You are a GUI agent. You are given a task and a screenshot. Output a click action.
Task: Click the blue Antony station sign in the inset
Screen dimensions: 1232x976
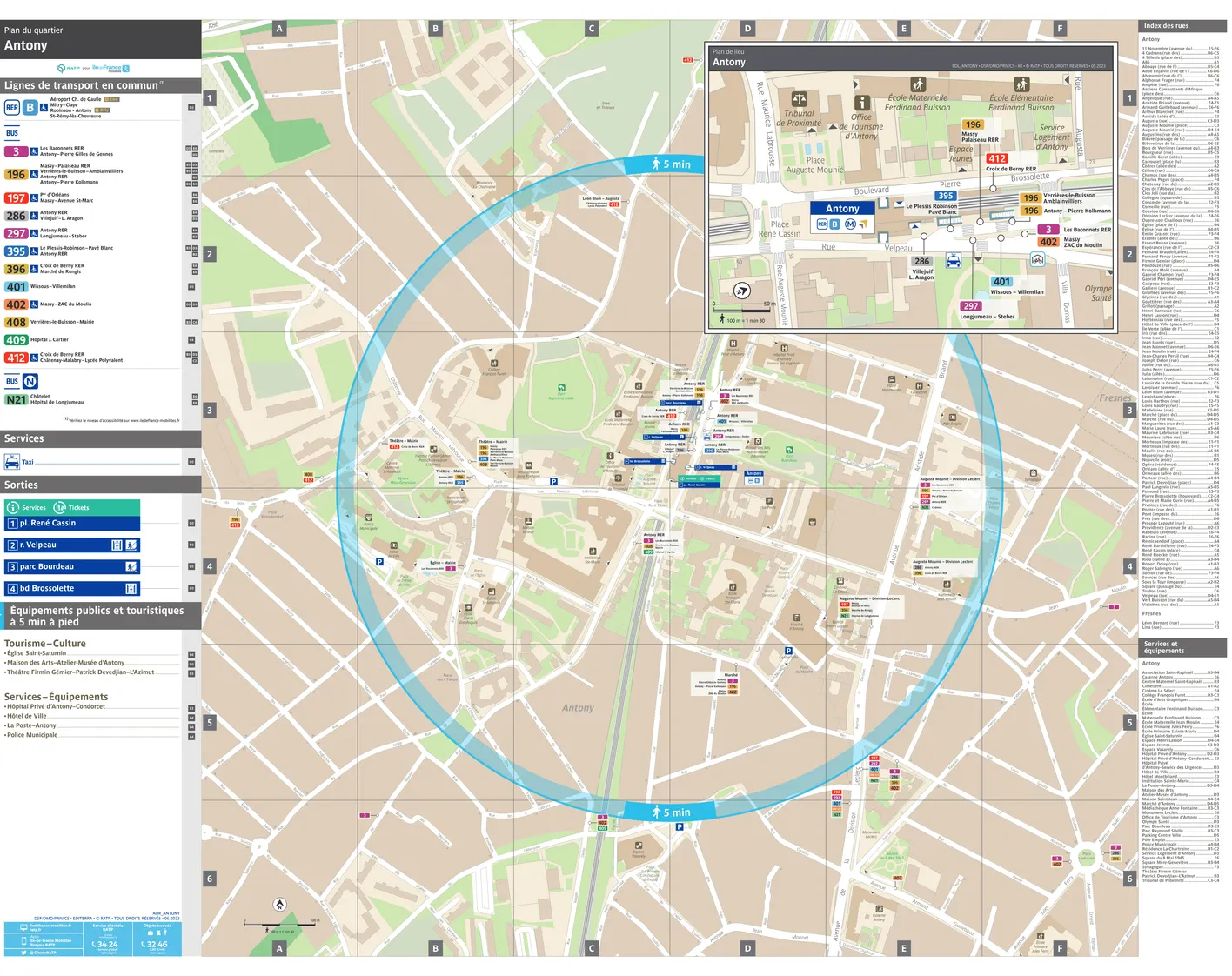(842, 216)
